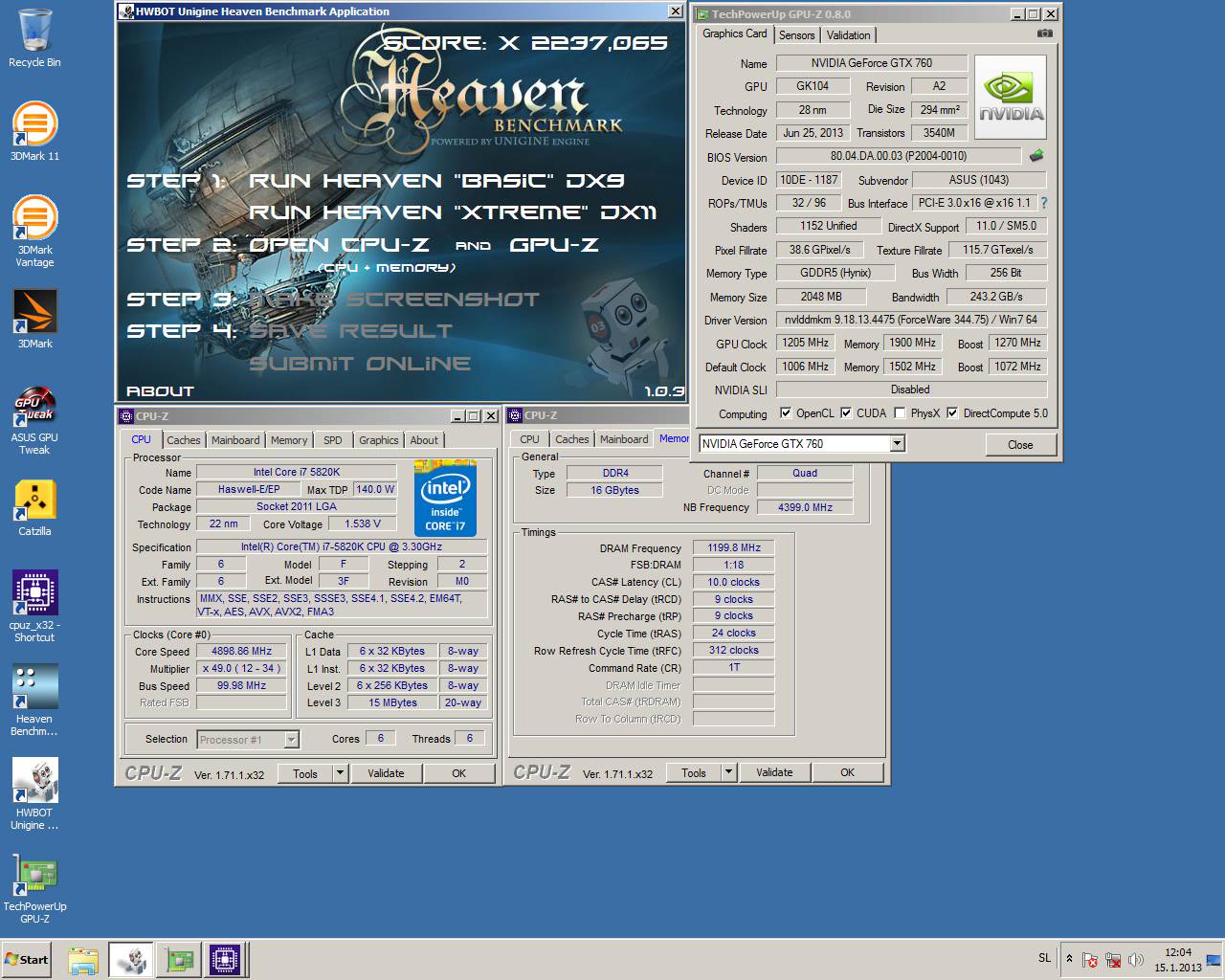Click Run Heaven "Basic" DX9 in HWBOT
The width and height of the screenshot is (1225, 980).
click(x=436, y=180)
